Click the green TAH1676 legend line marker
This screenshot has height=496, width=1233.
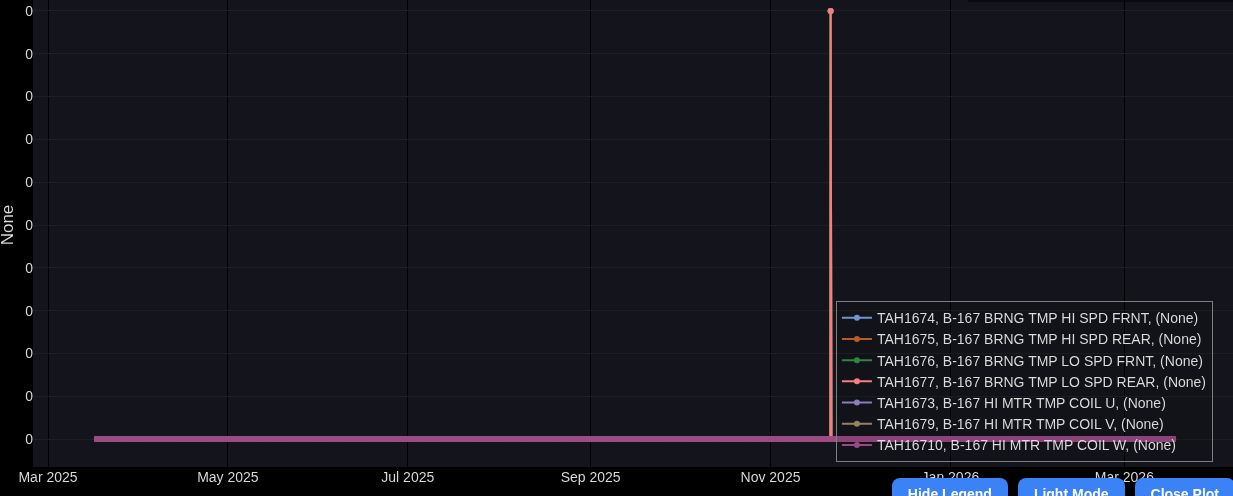(857, 361)
